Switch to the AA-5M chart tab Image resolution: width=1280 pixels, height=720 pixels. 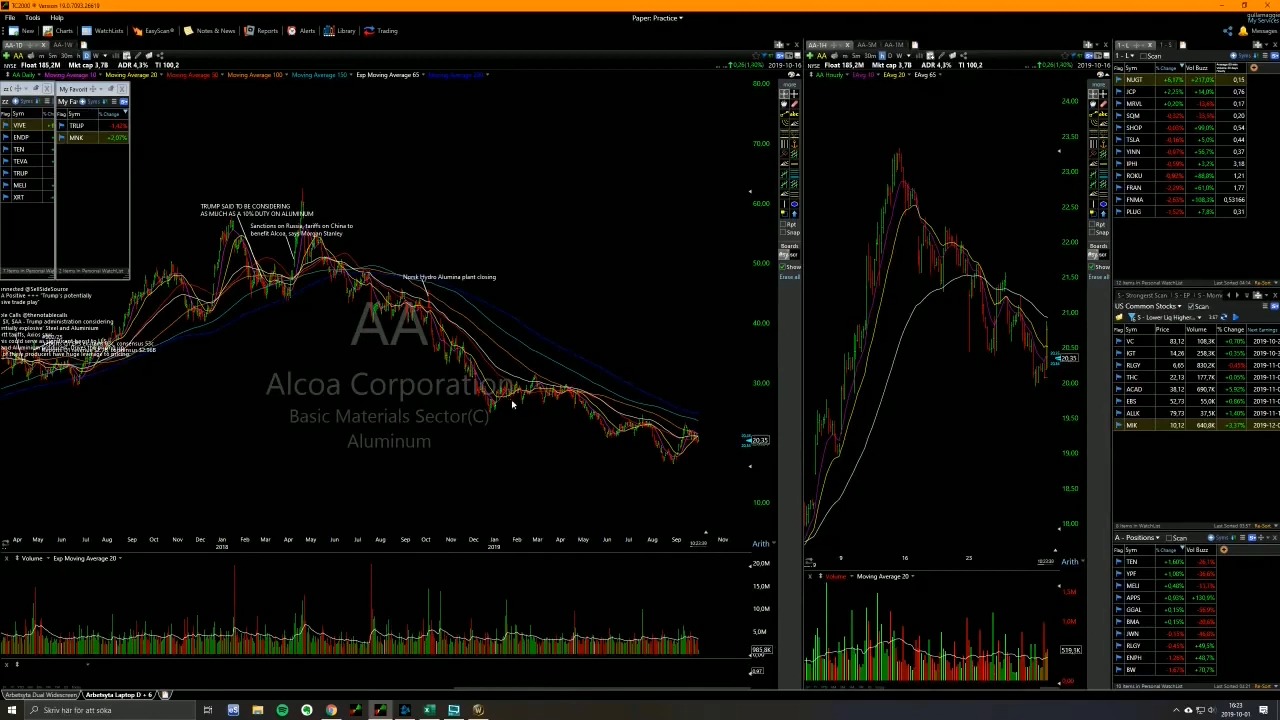[867, 45]
